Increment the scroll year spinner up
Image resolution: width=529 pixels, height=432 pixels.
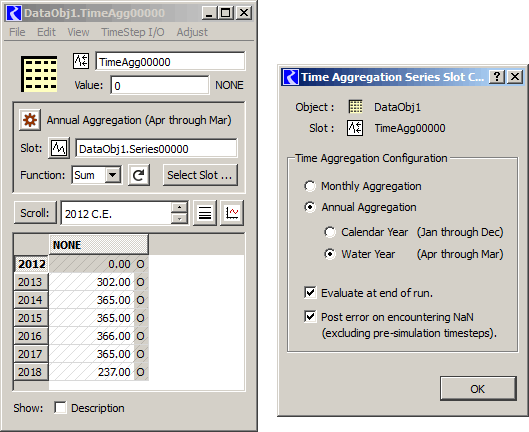tap(179, 207)
